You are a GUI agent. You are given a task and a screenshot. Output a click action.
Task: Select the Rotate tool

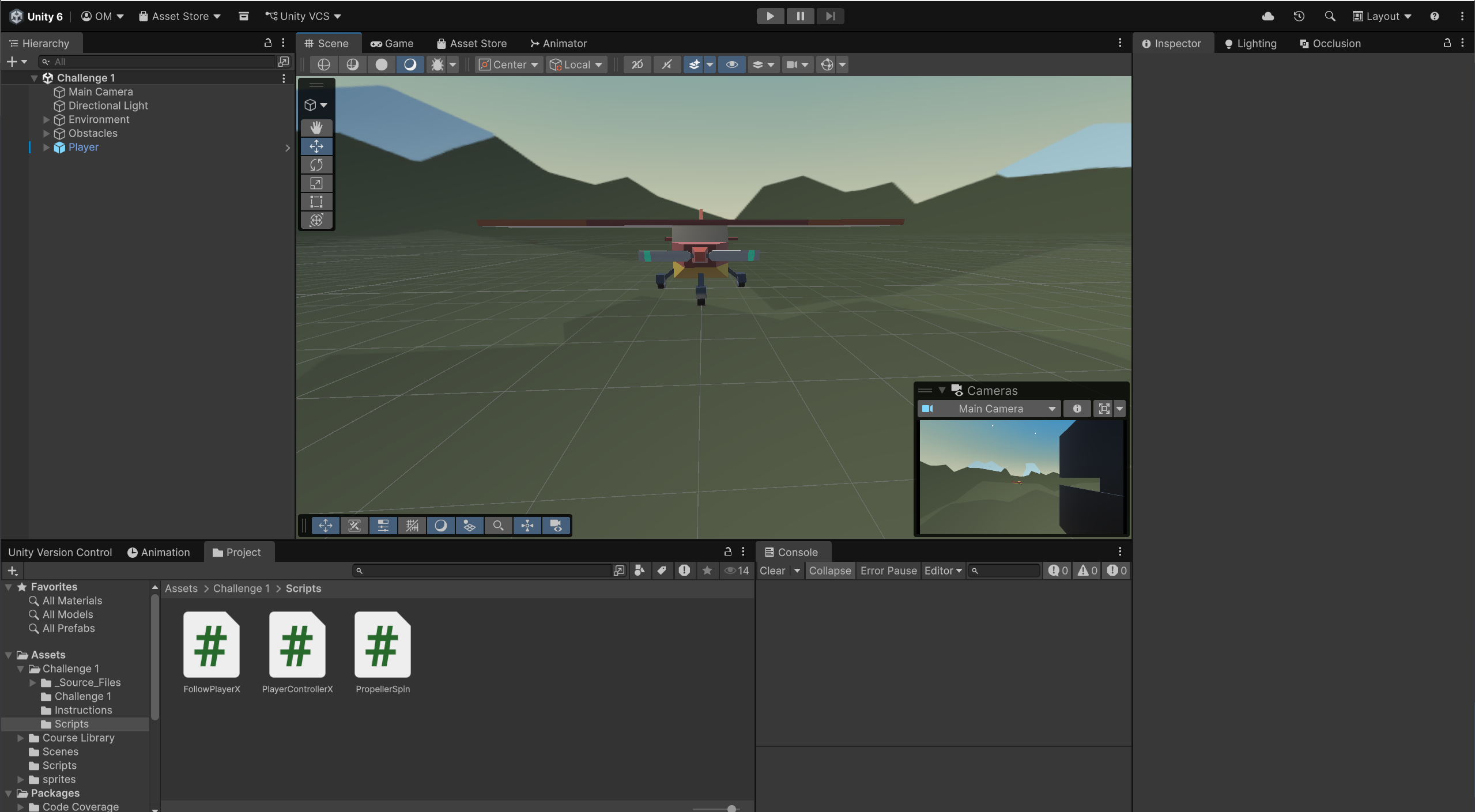(316, 165)
